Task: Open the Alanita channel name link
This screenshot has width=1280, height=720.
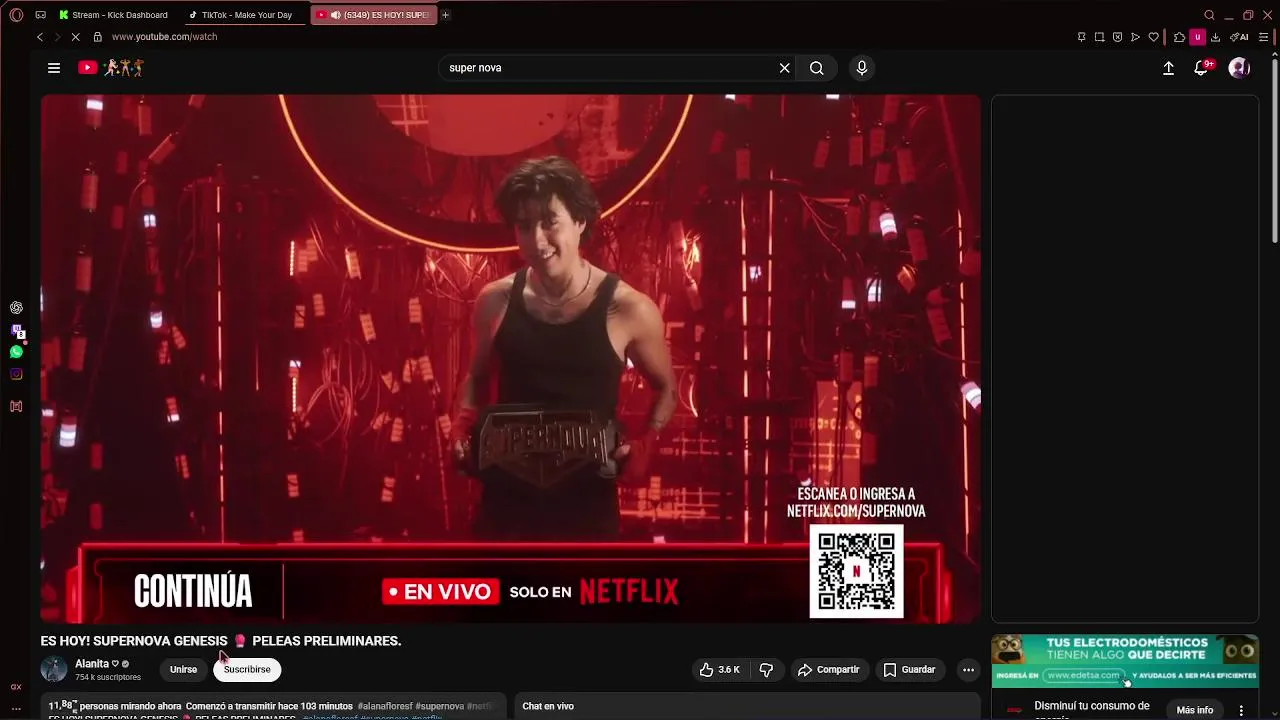Action: pos(92,664)
